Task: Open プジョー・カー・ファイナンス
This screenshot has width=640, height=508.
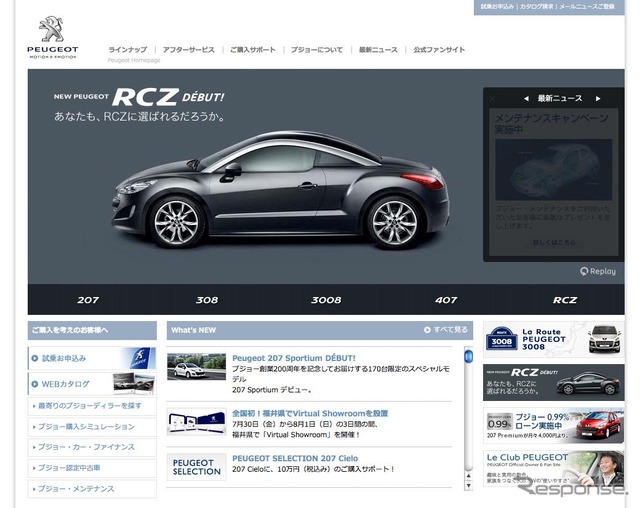Action: pos(92,447)
